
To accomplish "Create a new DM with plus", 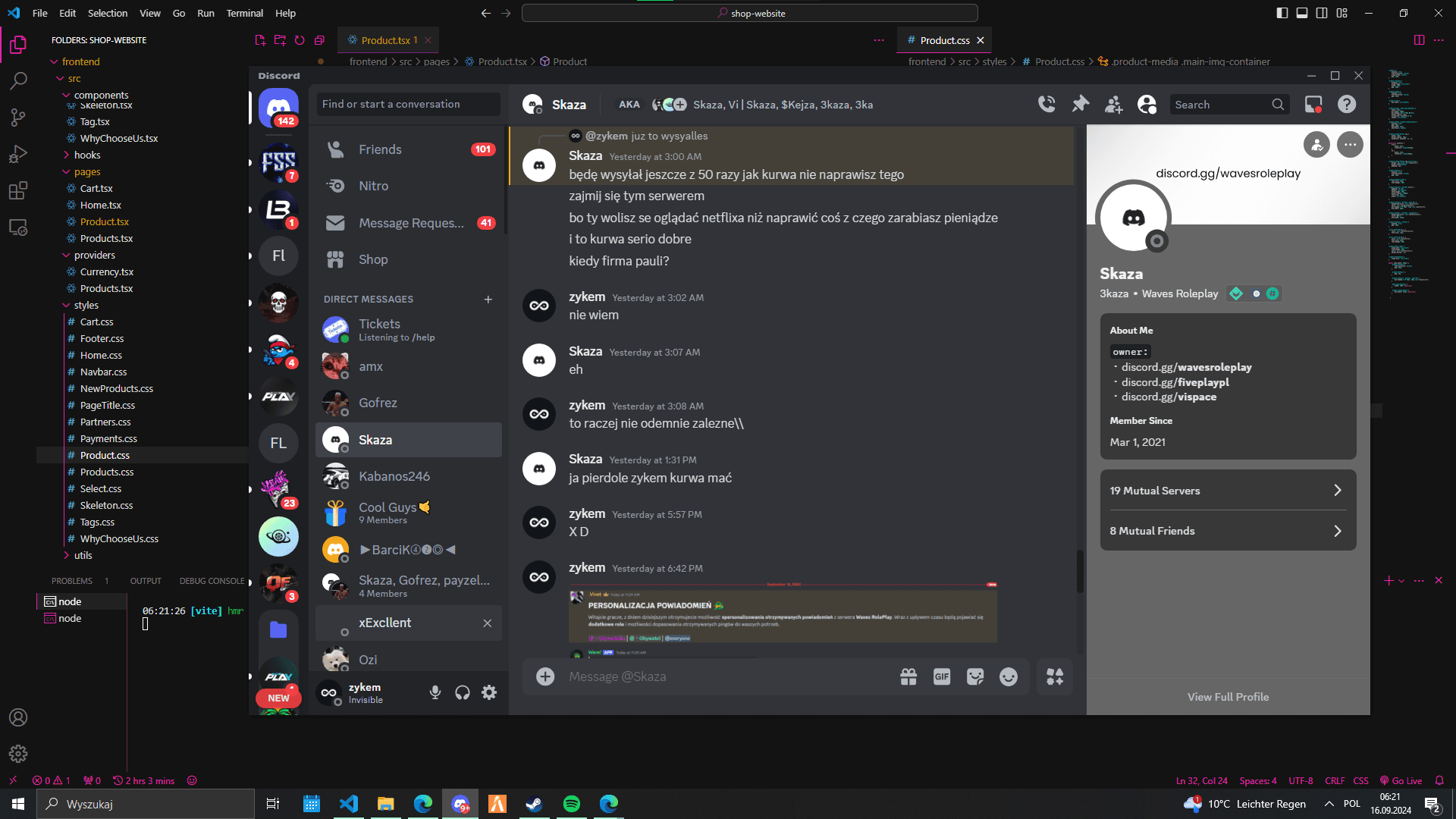I will (488, 300).
